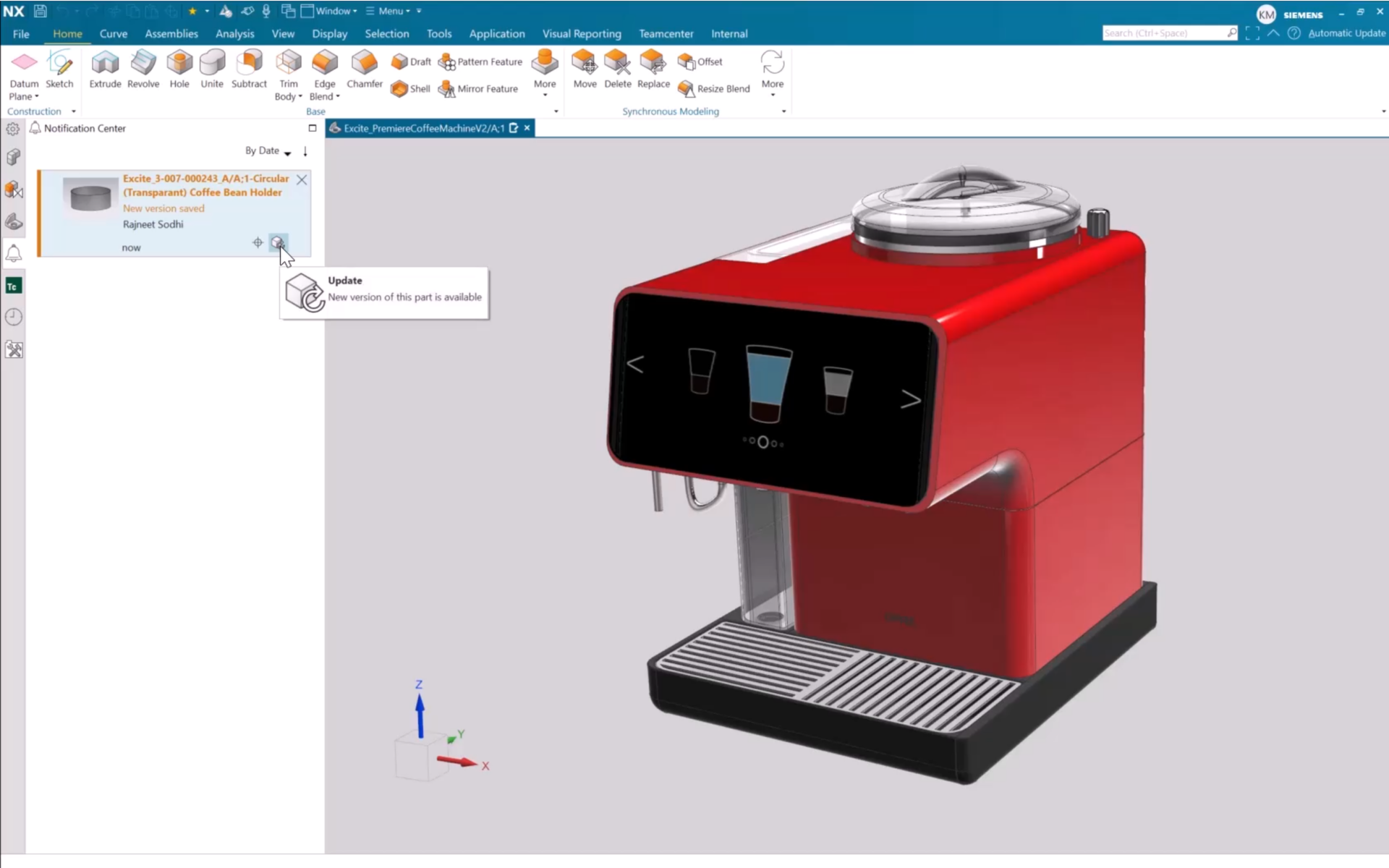Click the Pattern Feature button
1389x868 pixels.
[480, 62]
